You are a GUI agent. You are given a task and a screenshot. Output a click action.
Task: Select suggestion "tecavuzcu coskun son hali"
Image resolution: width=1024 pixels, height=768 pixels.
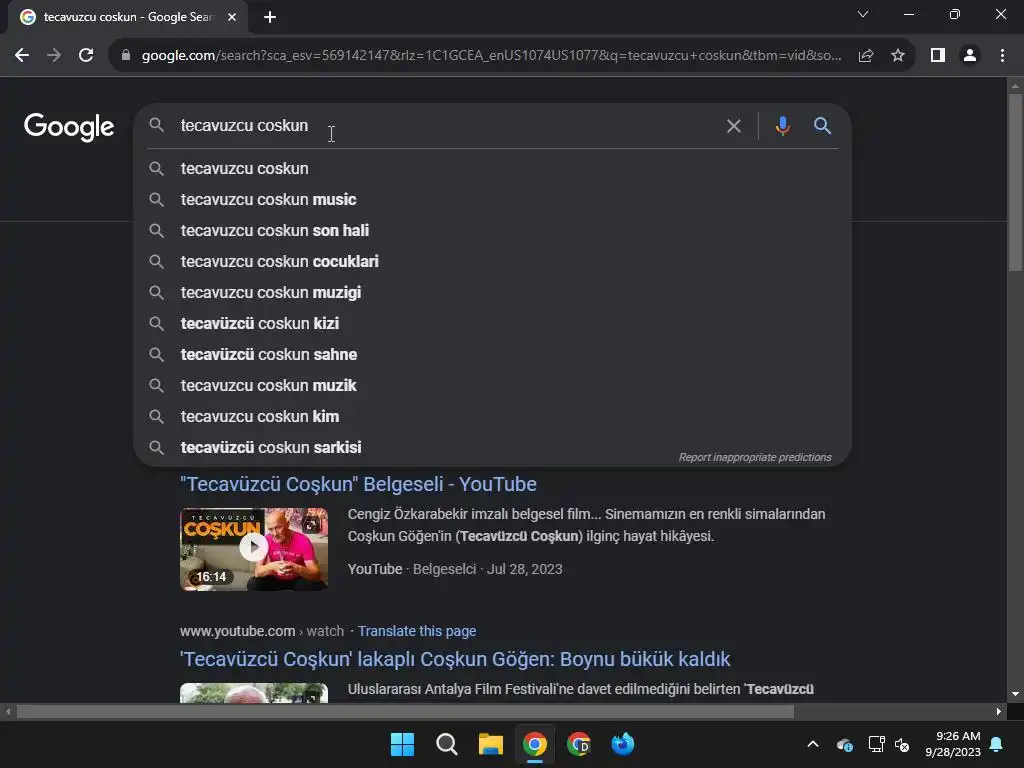click(x=492, y=231)
